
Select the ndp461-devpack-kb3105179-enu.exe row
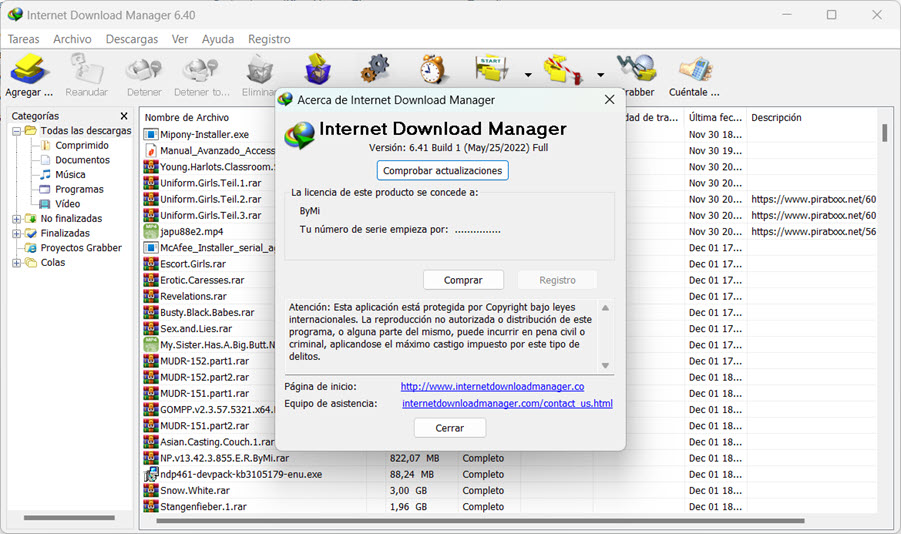click(509, 474)
